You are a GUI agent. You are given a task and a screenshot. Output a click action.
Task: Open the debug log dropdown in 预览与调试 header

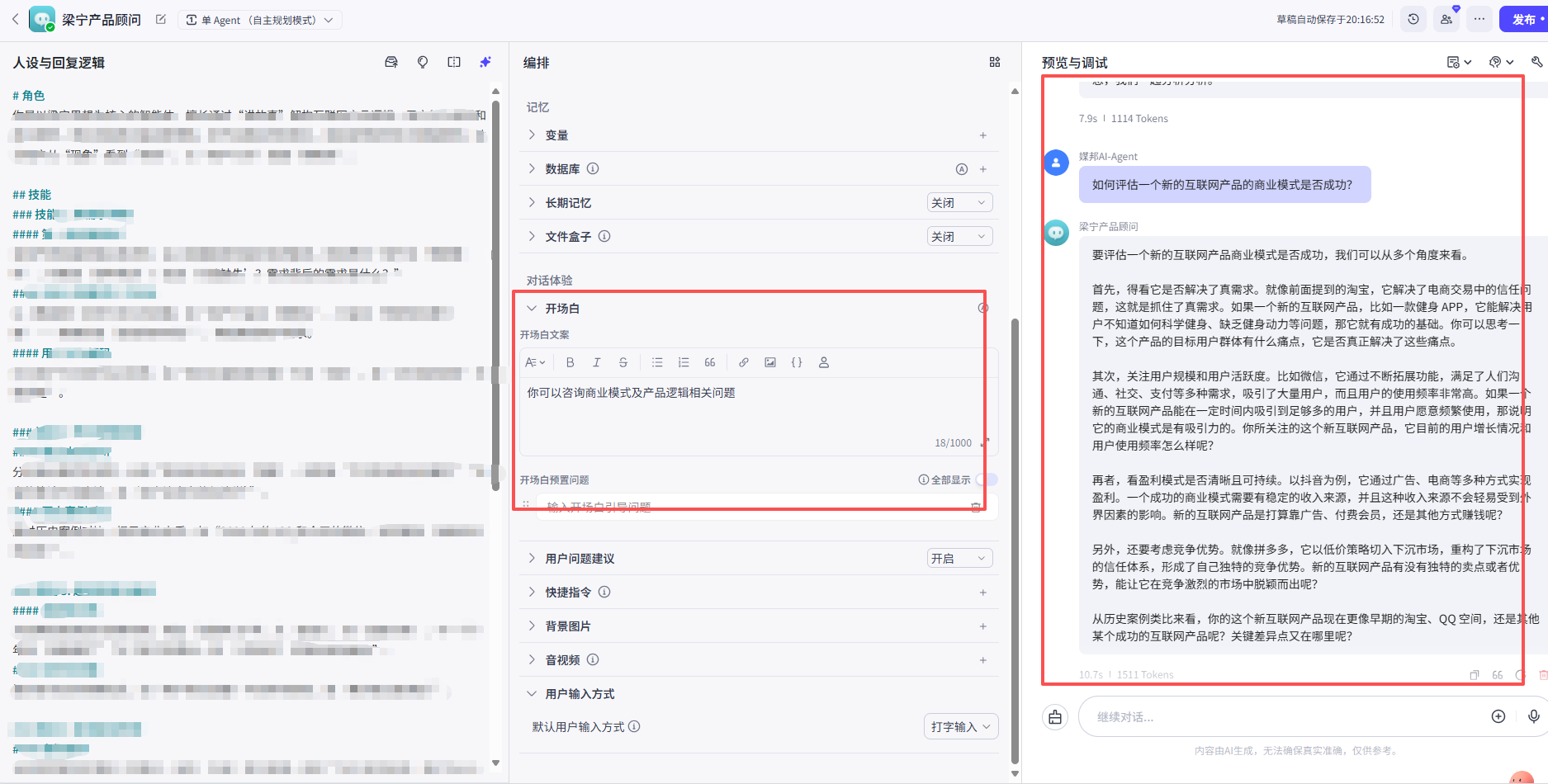point(1459,62)
